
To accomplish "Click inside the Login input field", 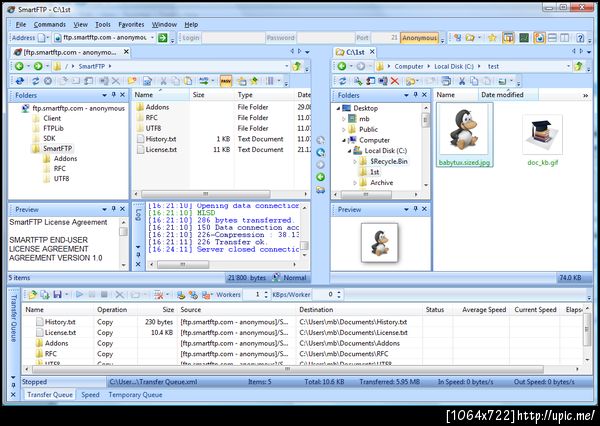I will pos(233,38).
